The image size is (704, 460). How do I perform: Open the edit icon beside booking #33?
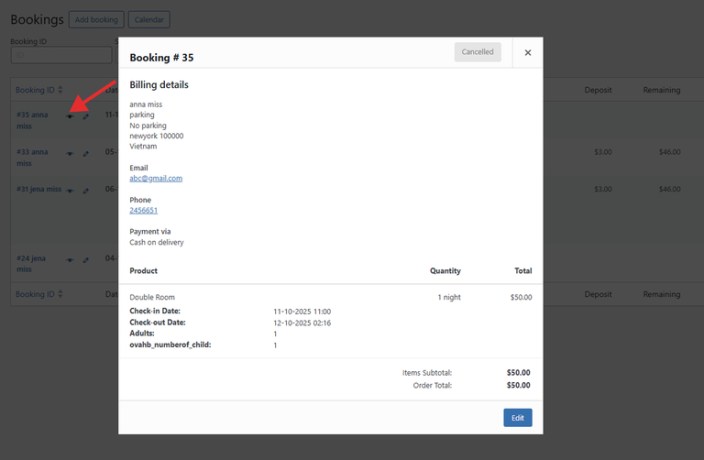pyautogui.click(x=85, y=153)
